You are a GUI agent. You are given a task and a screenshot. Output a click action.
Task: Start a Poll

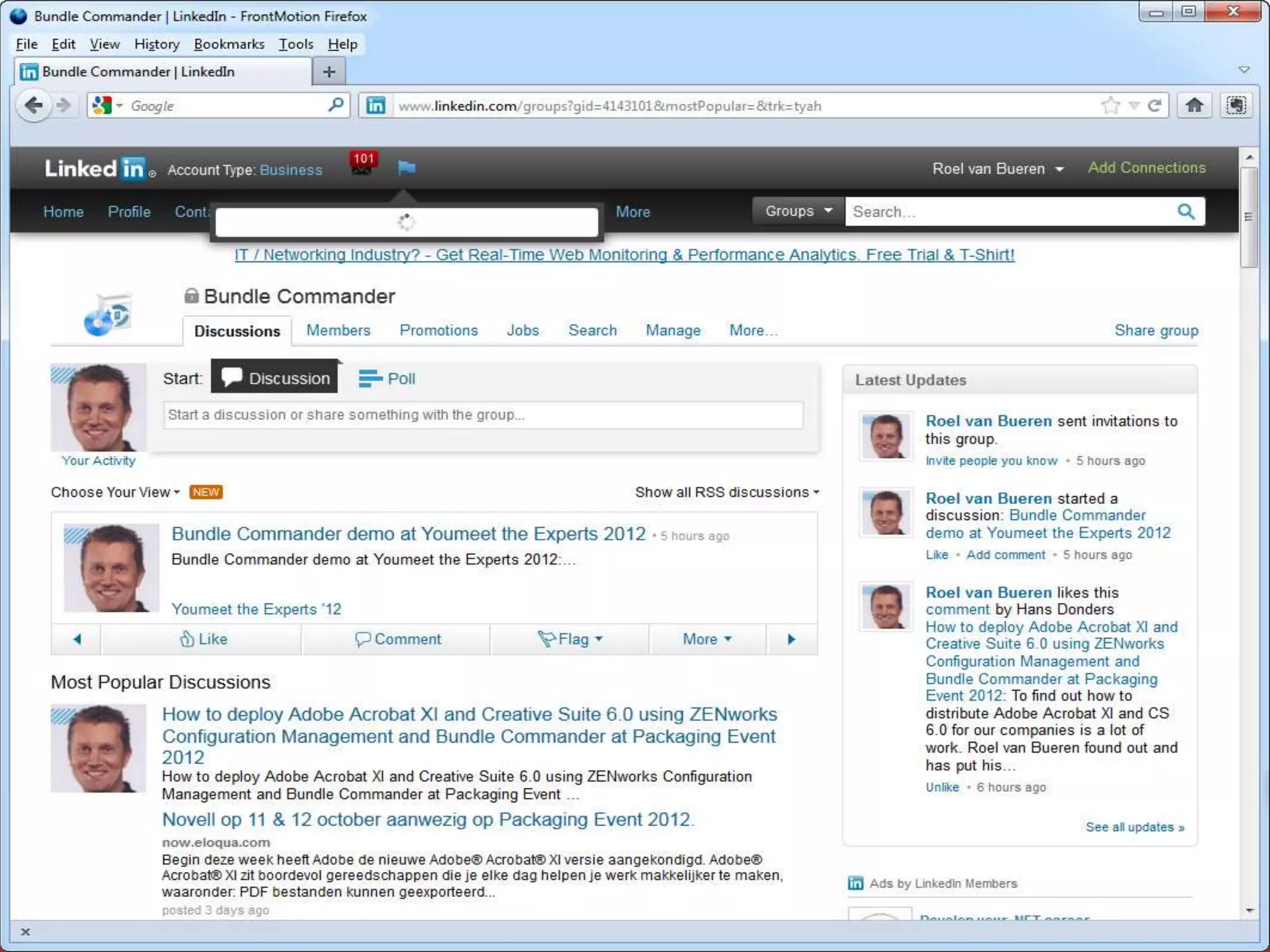point(387,378)
